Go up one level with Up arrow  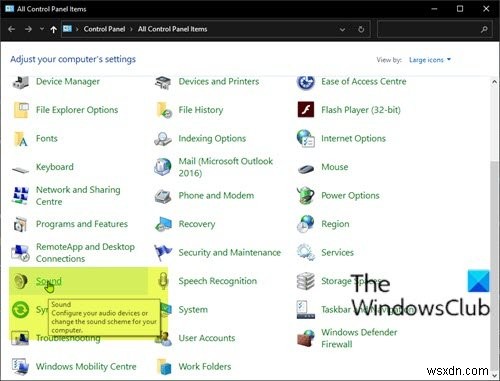tap(53, 29)
